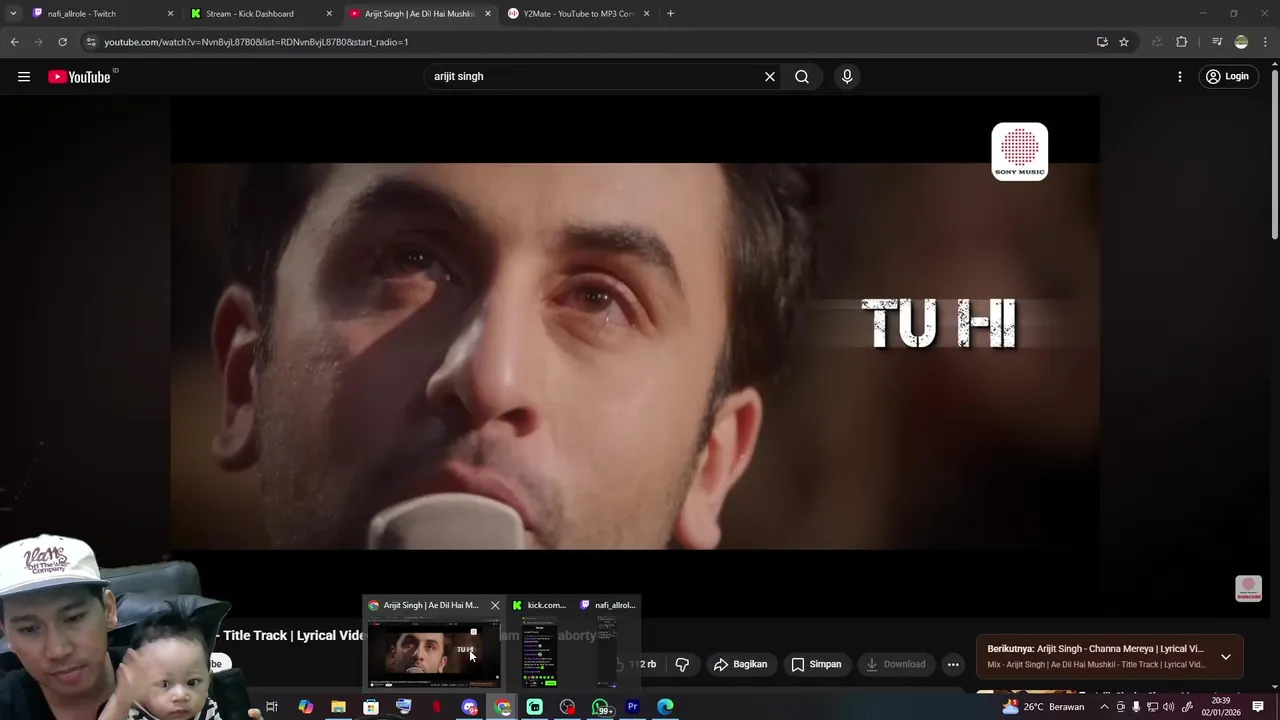The image size is (1280, 720).
Task: Switch to the Stream - Kick Dashboard tab
Action: click(x=262, y=14)
